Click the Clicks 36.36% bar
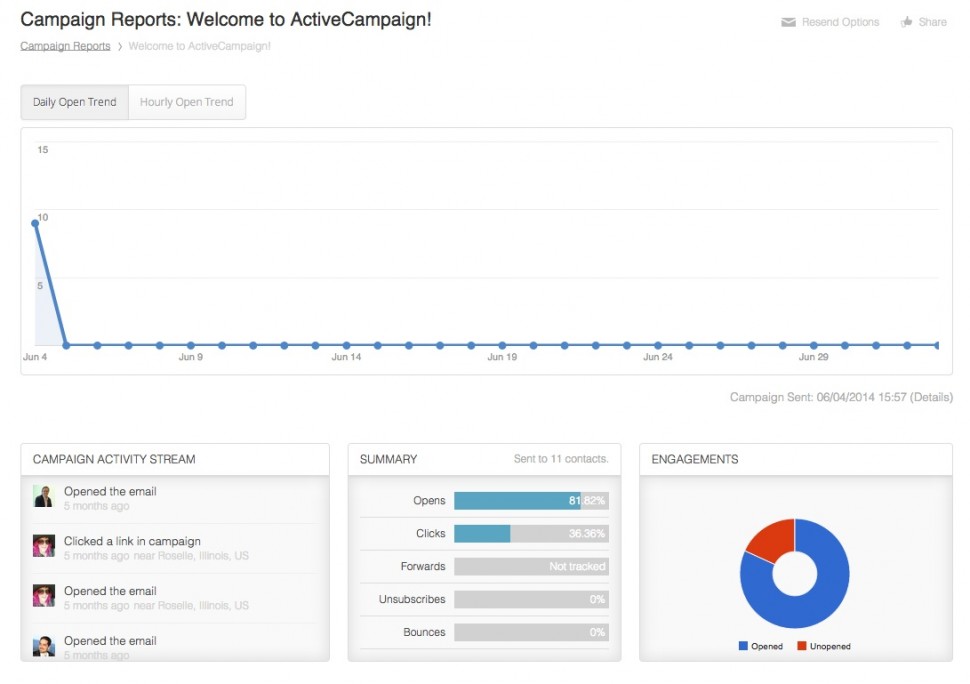970x684 pixels. [x=531, y=533]
